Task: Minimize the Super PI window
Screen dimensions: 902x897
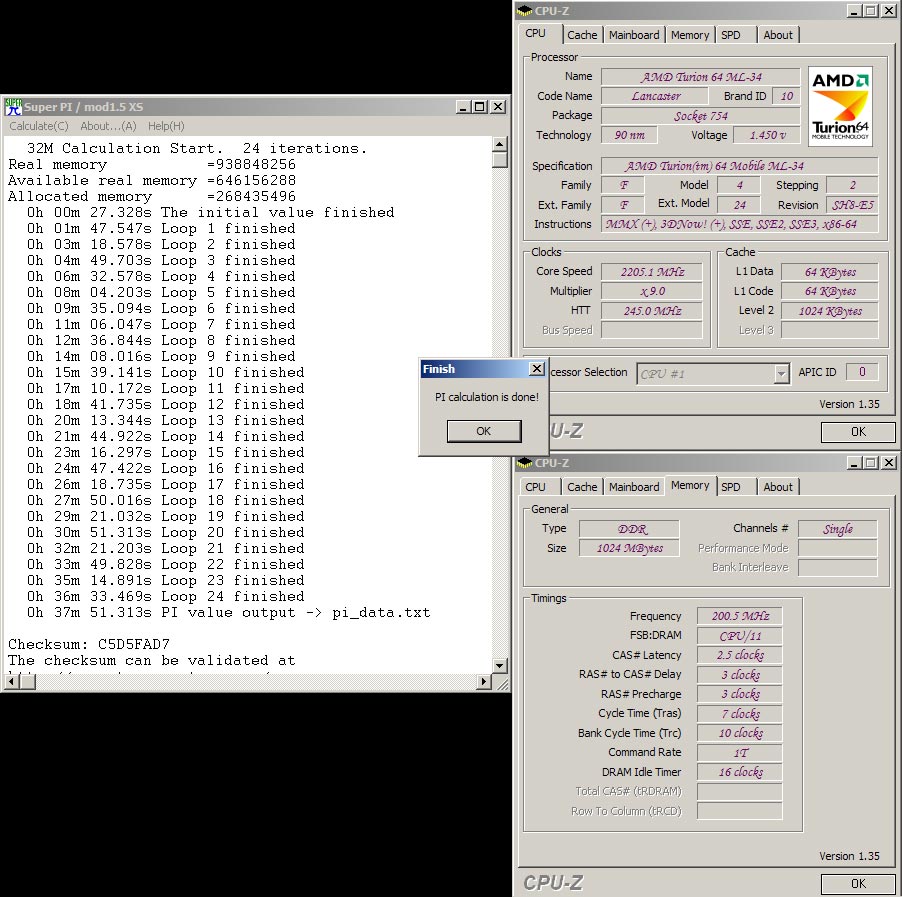Action: tap(463, 107)
